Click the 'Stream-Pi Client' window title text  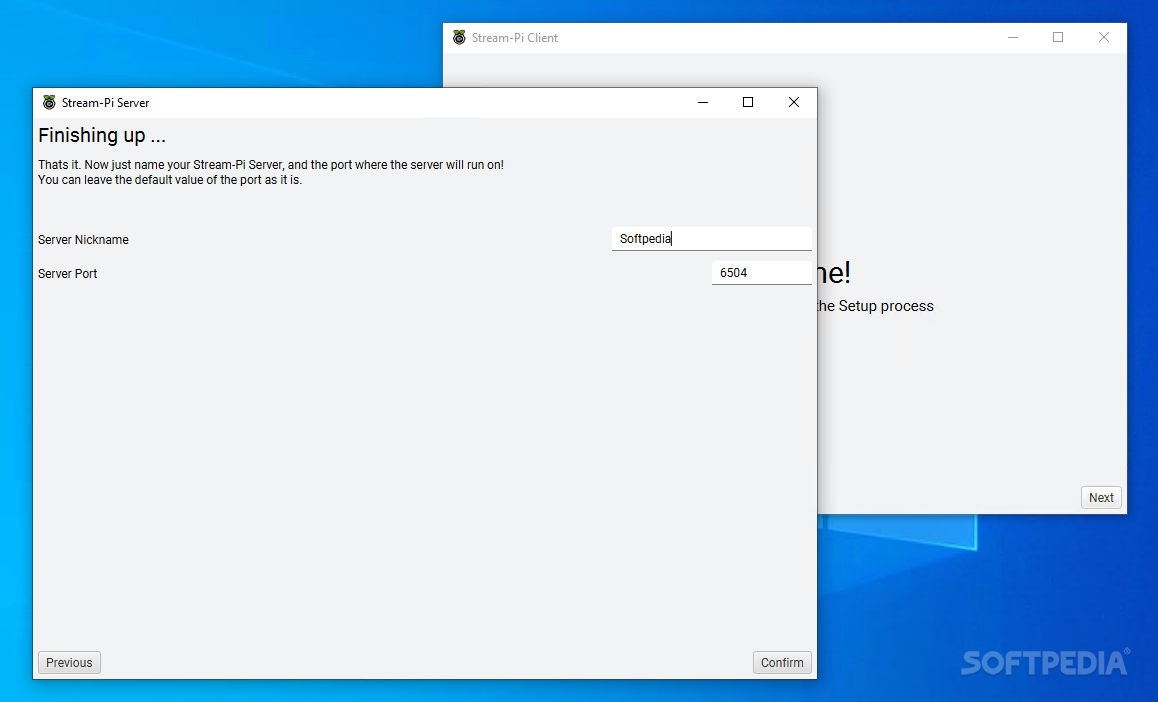515,38
